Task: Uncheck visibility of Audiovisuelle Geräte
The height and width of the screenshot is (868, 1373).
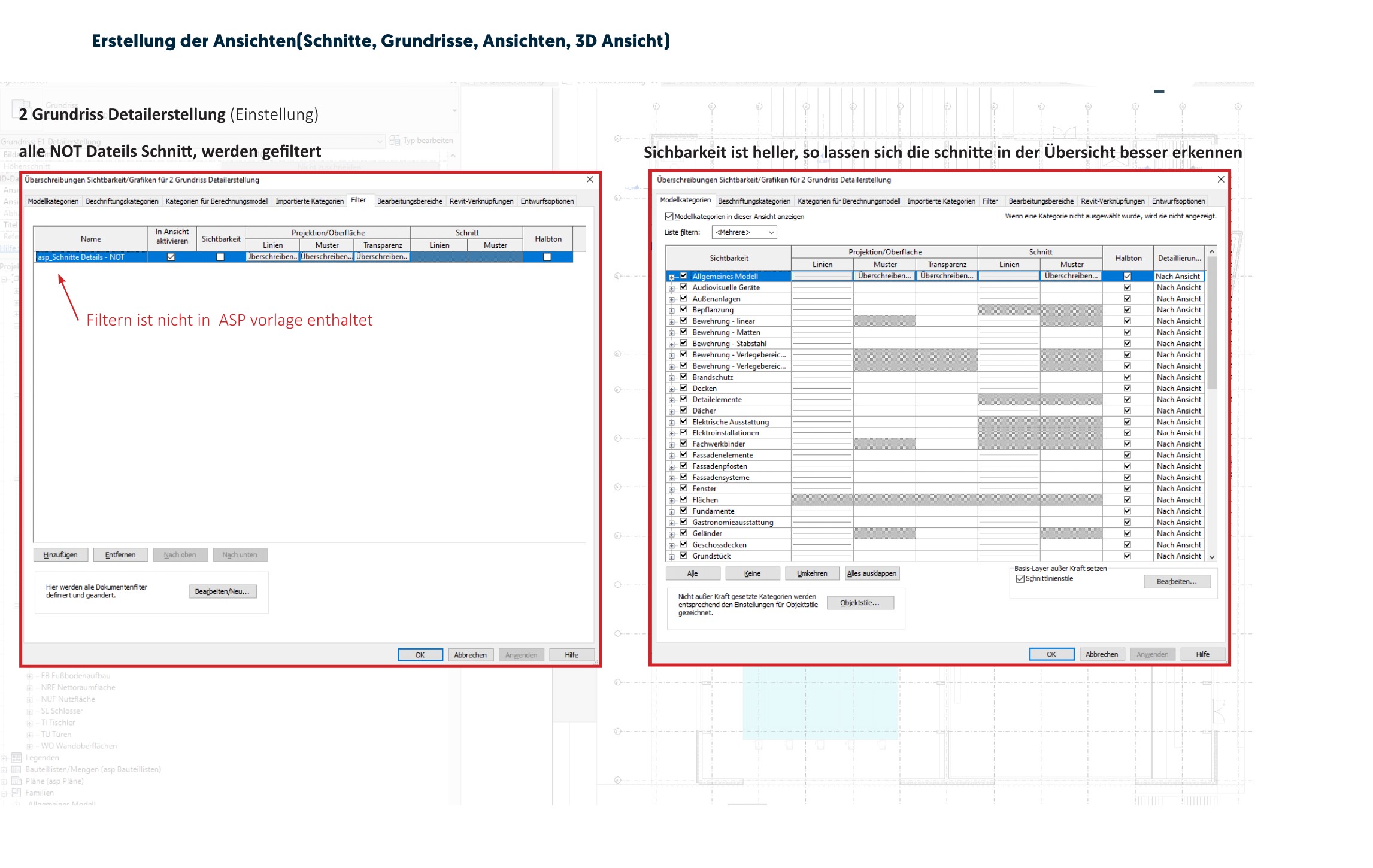Action: coord(683,287)
